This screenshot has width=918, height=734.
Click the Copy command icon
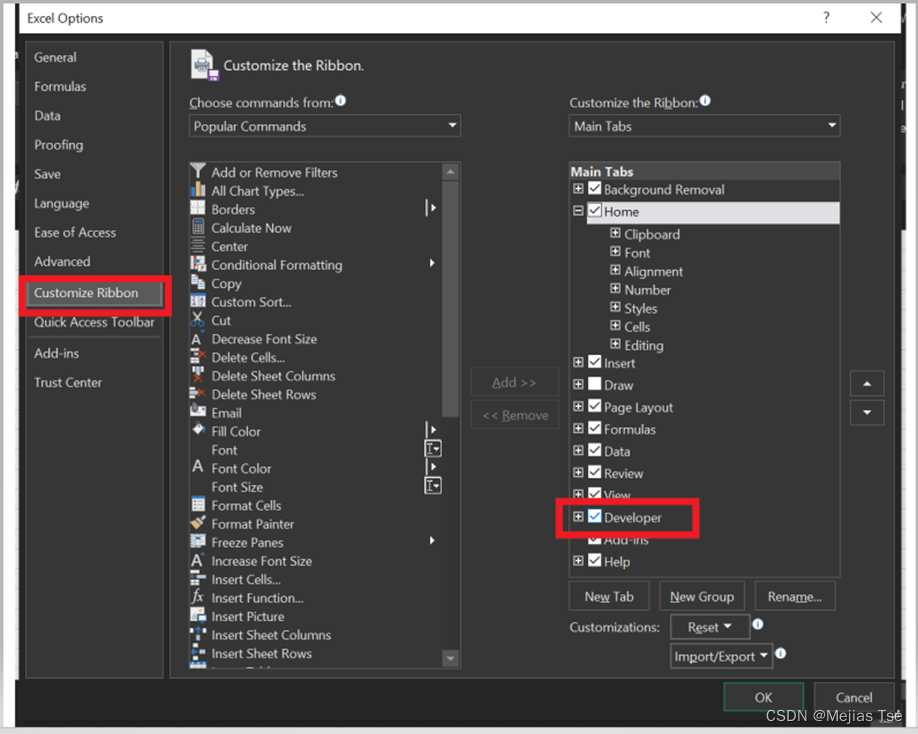(x=198, y=282)
